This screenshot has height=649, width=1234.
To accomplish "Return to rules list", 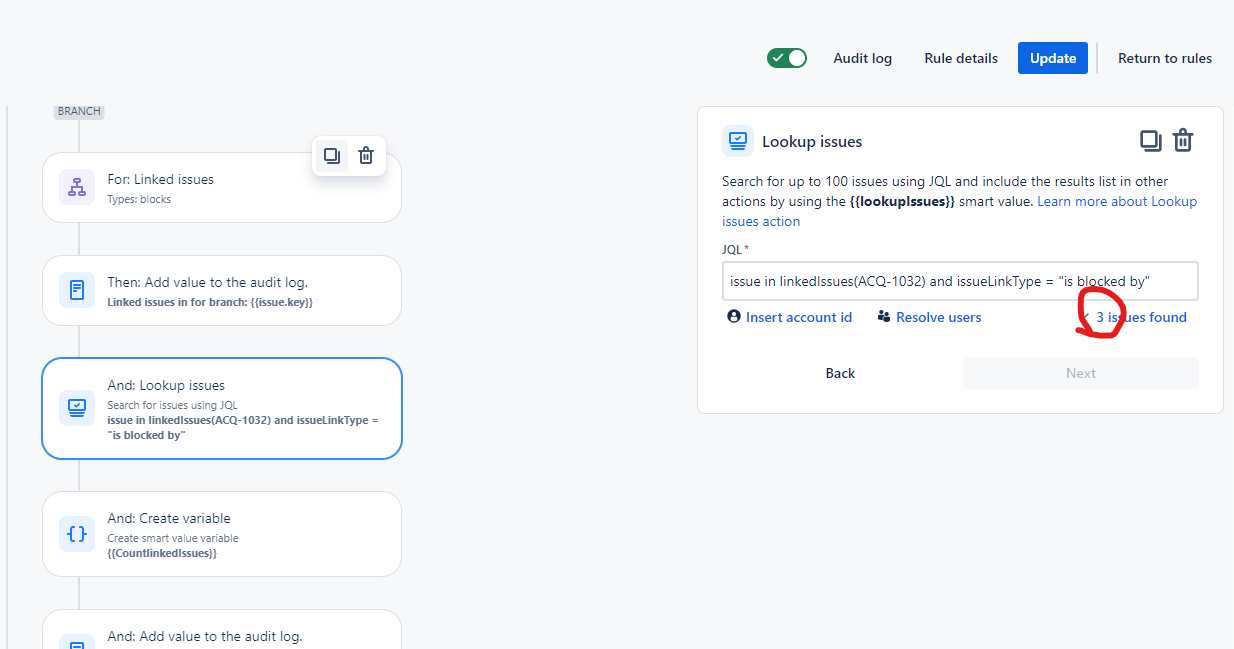I will [1165, 58].
